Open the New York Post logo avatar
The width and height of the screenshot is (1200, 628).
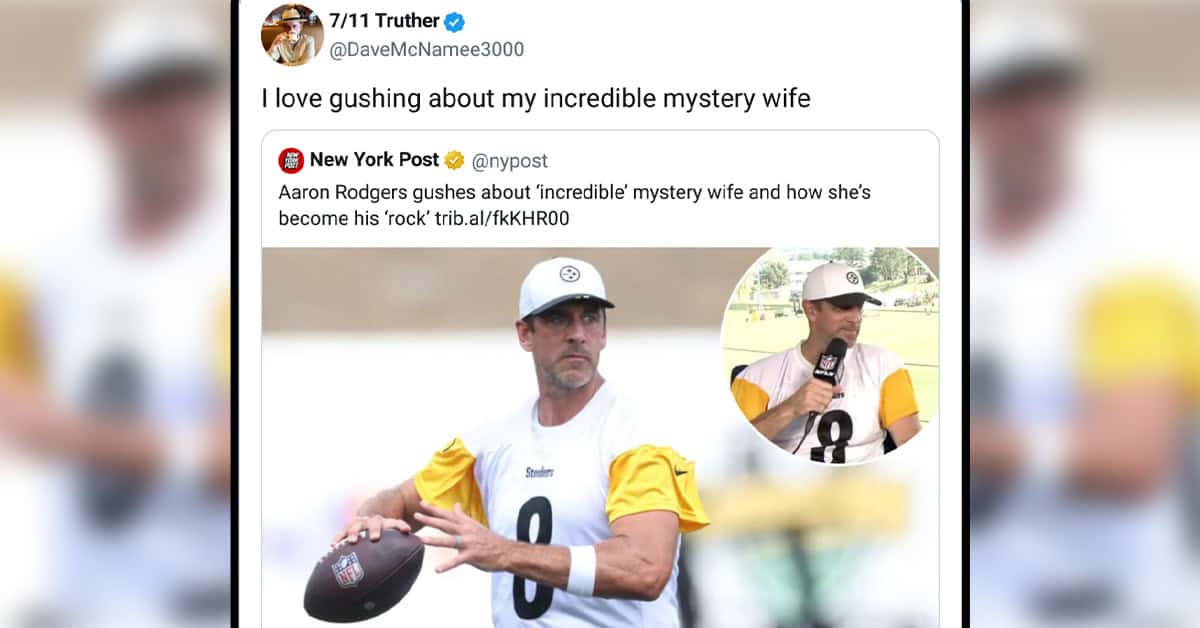tap(291, 160)
